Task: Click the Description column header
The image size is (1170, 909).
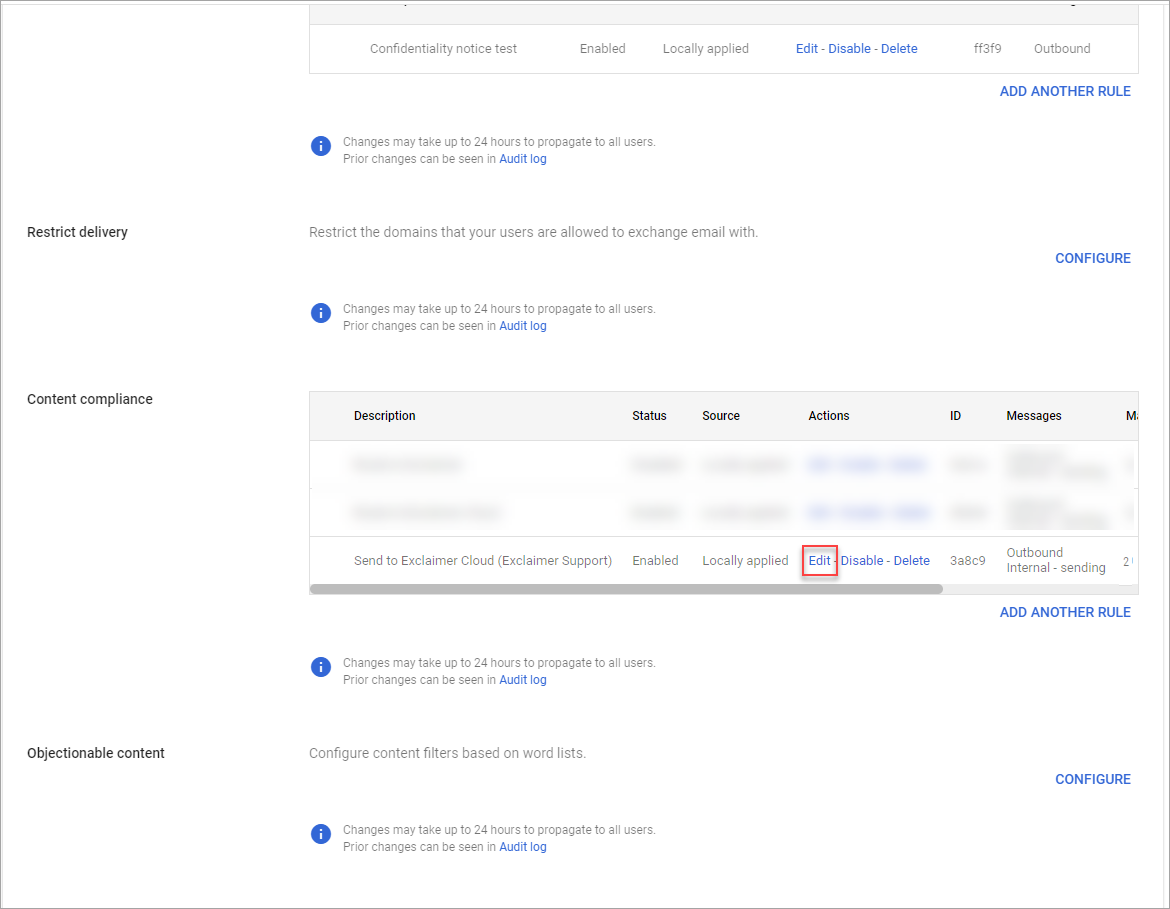Action: pos(384,415)
